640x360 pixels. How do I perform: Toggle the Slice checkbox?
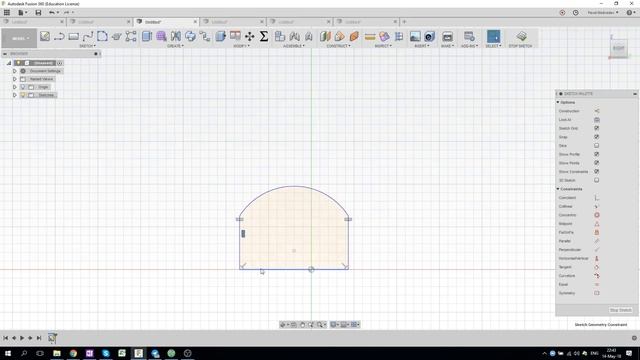[x=596, y=145]
